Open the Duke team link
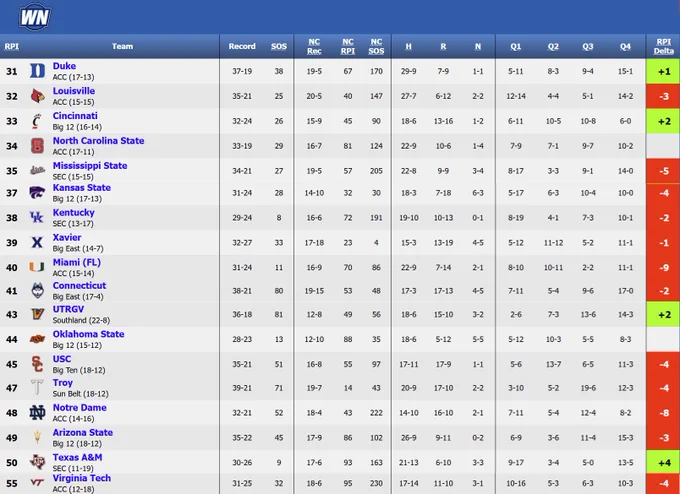 coord(64,66)
